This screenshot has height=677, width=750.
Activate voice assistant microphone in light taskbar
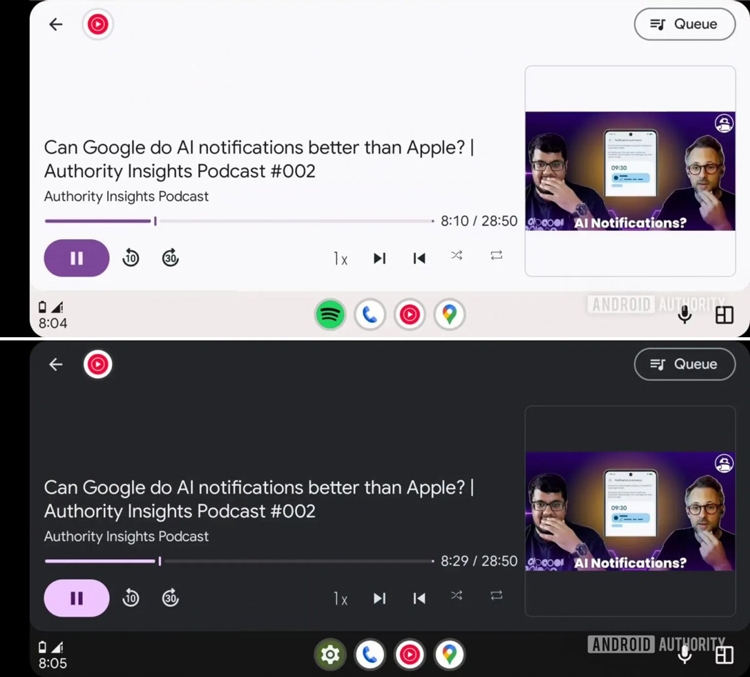685,314
